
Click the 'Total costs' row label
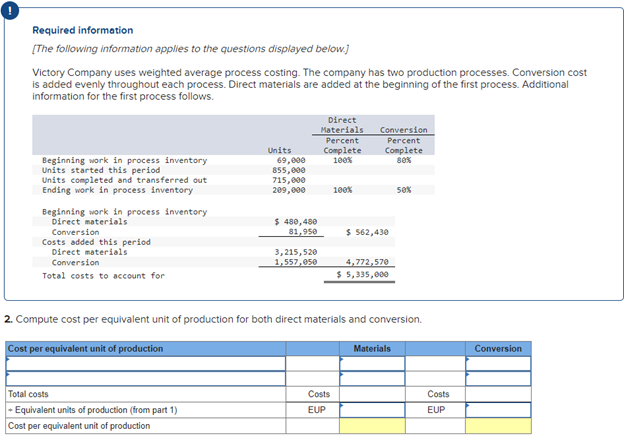[x=28, y=394]
